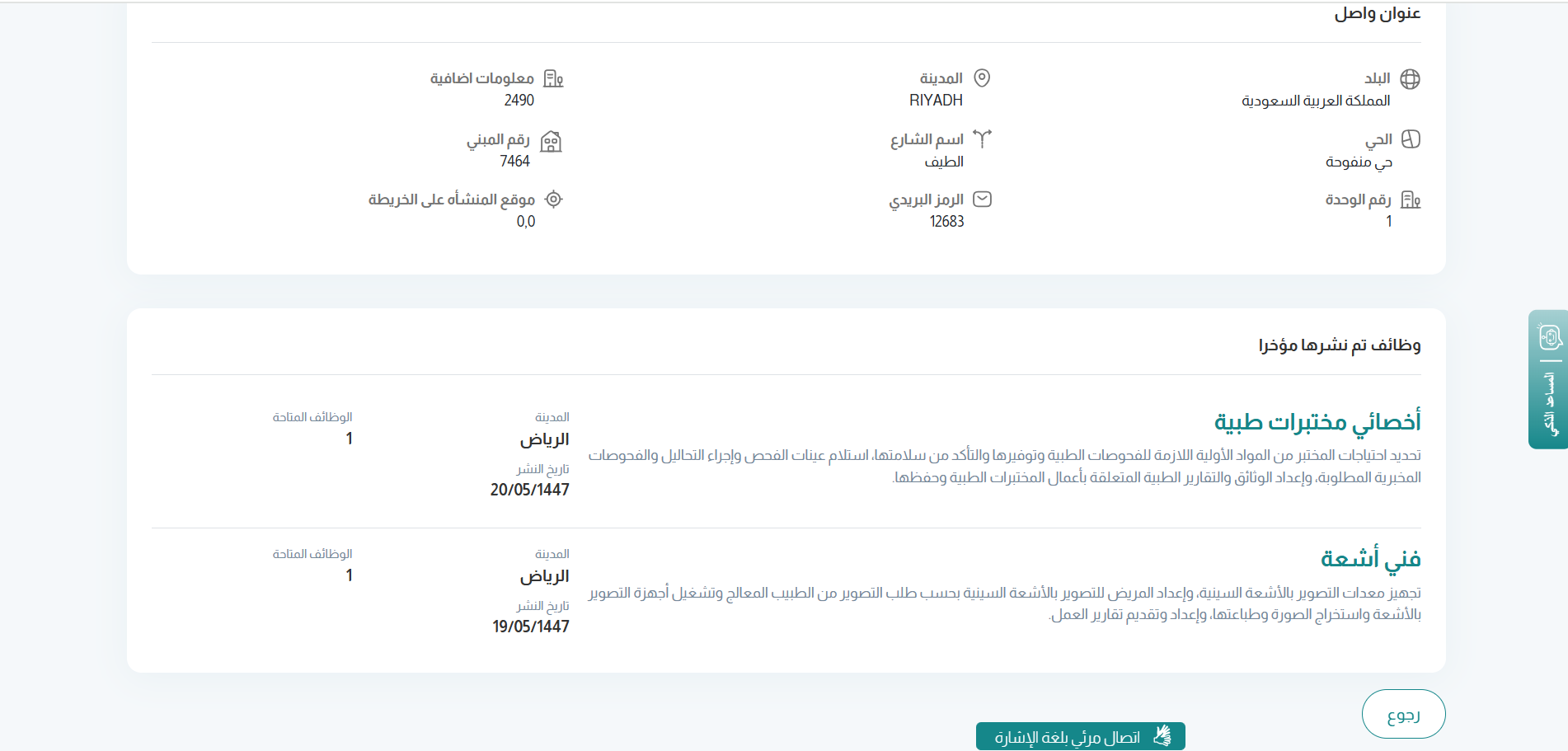Open the smart assistant side widget
The height and width of the screenshot is (751, 1568).
click(1548, 379)
